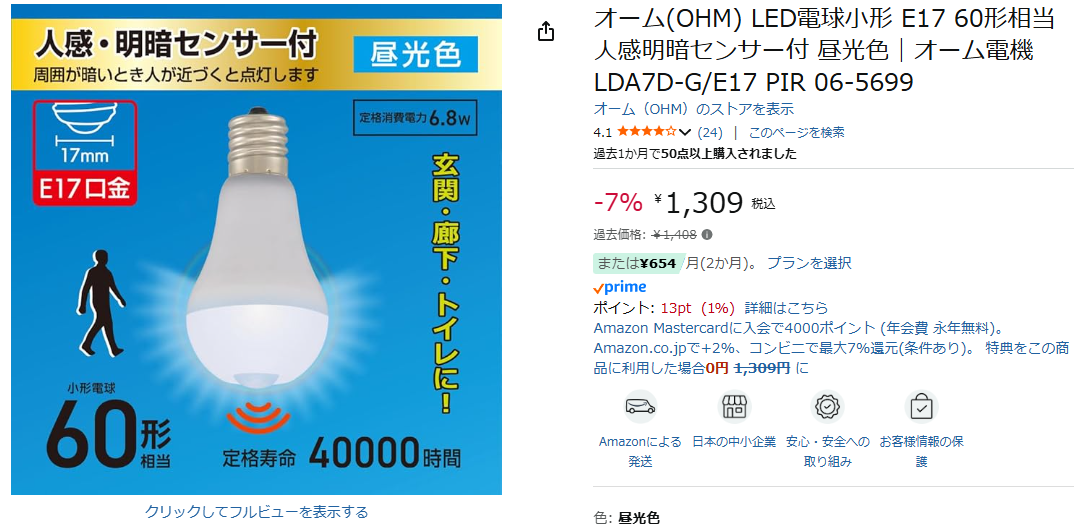This screenshot has width=1075, height=529.
Task: Click the Amazonによる発送 truck icon
Action: click(x=640, y=407)
